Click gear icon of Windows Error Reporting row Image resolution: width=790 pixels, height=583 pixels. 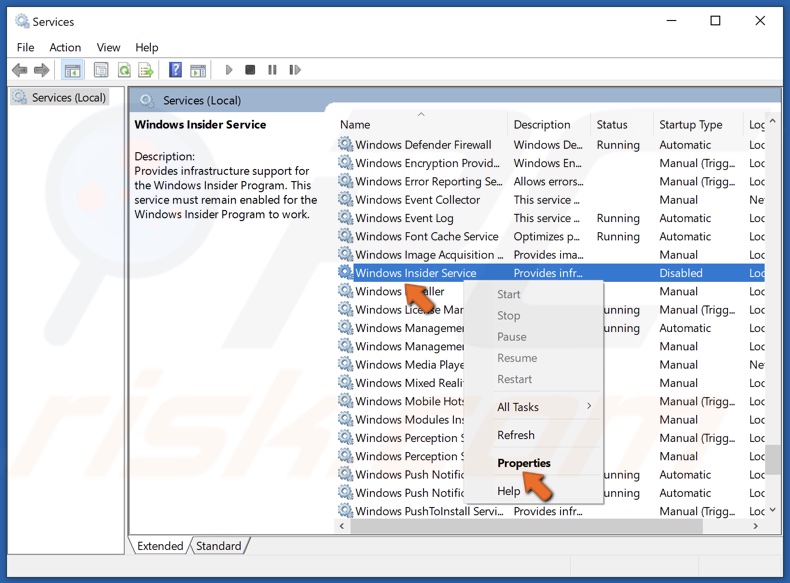tap(345, 181)
